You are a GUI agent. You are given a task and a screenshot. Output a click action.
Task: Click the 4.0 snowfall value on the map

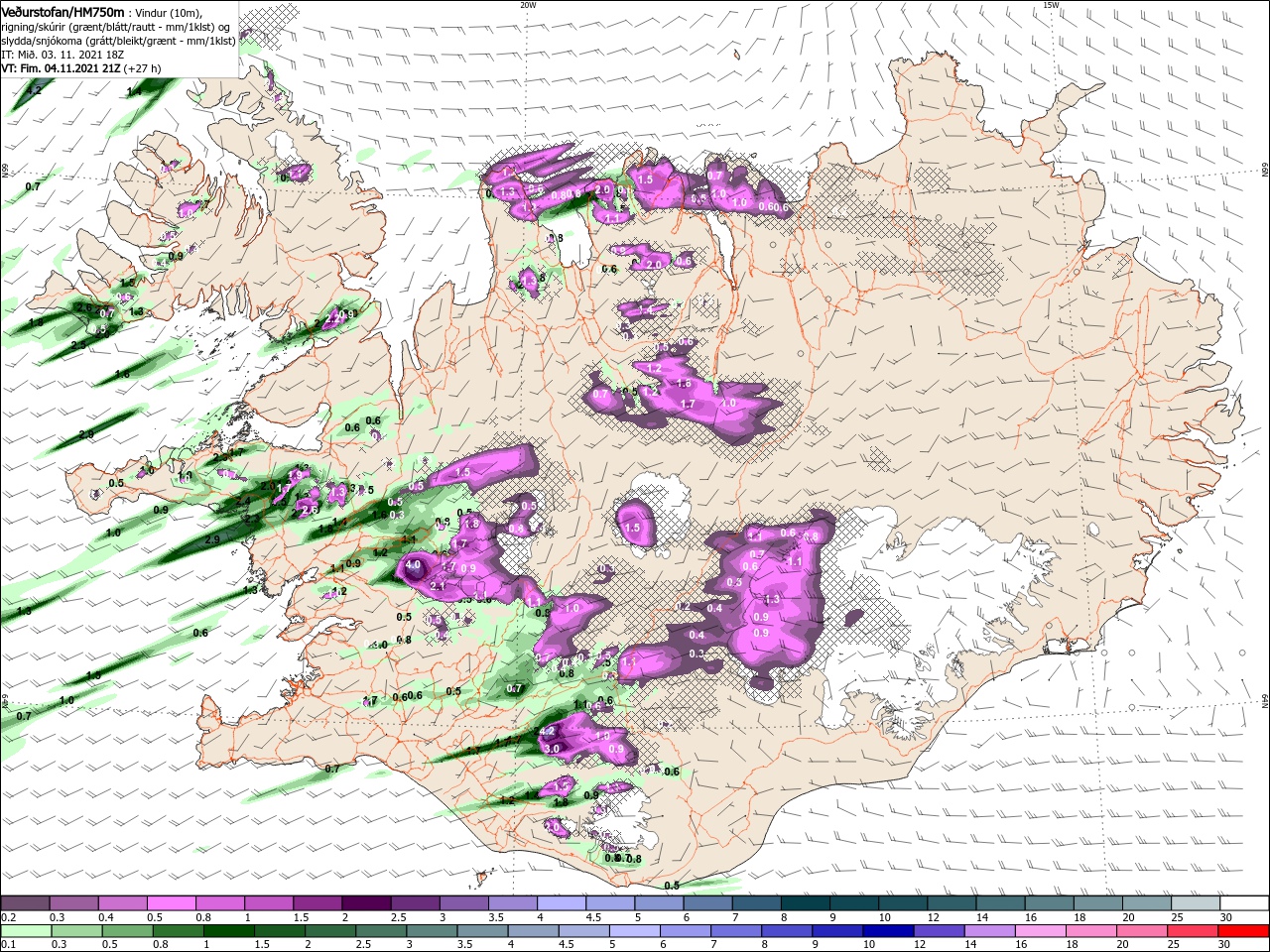click(x=414, y=565)
